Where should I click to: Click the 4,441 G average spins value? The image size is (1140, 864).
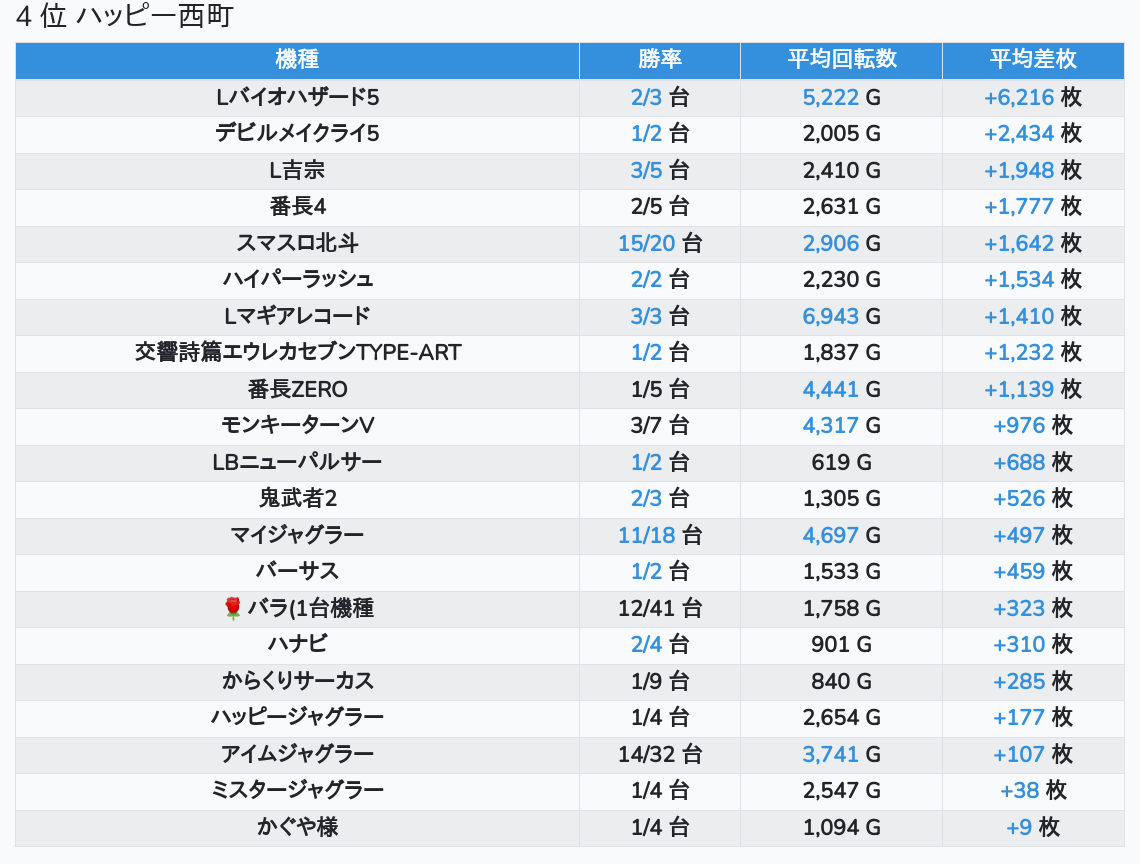click(841, 389)
